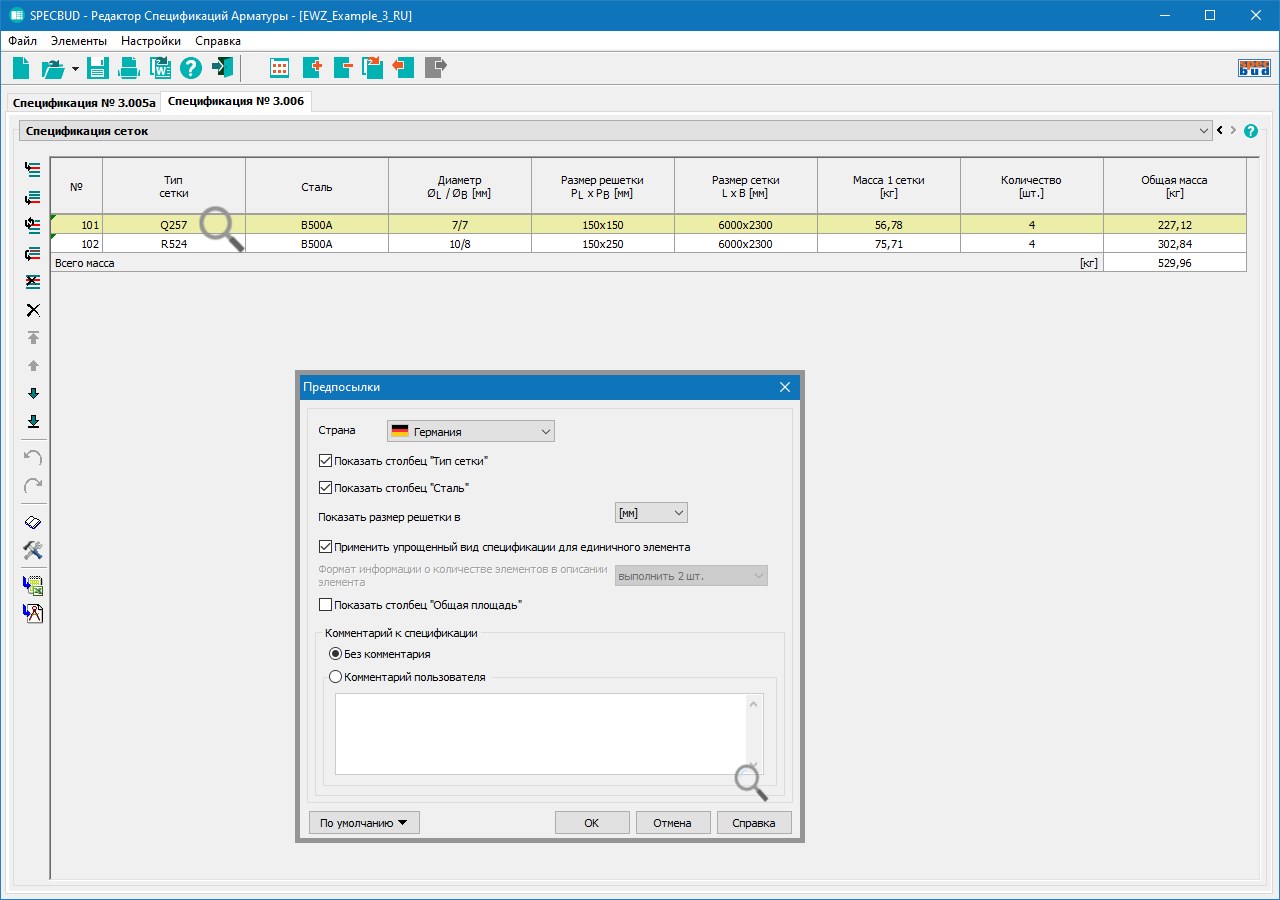
Task: Open the Настройки menu
Action: coord(151,41)
